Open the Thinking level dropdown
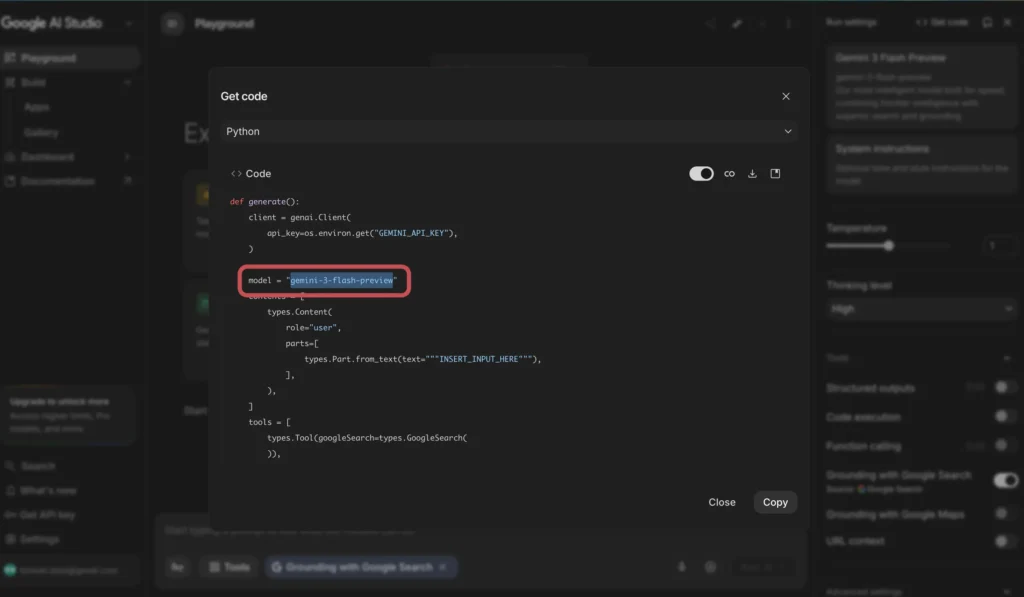Screen dimensions: 1024x597 tap(921, 309)
